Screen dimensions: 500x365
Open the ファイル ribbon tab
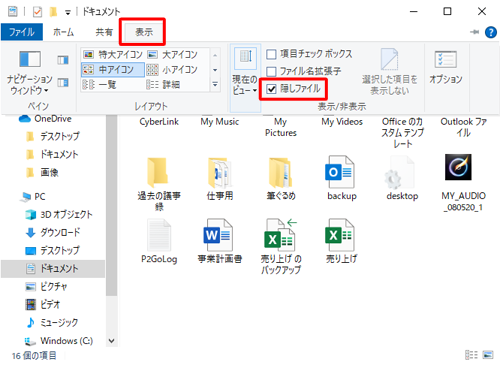[x=22, y=32]
